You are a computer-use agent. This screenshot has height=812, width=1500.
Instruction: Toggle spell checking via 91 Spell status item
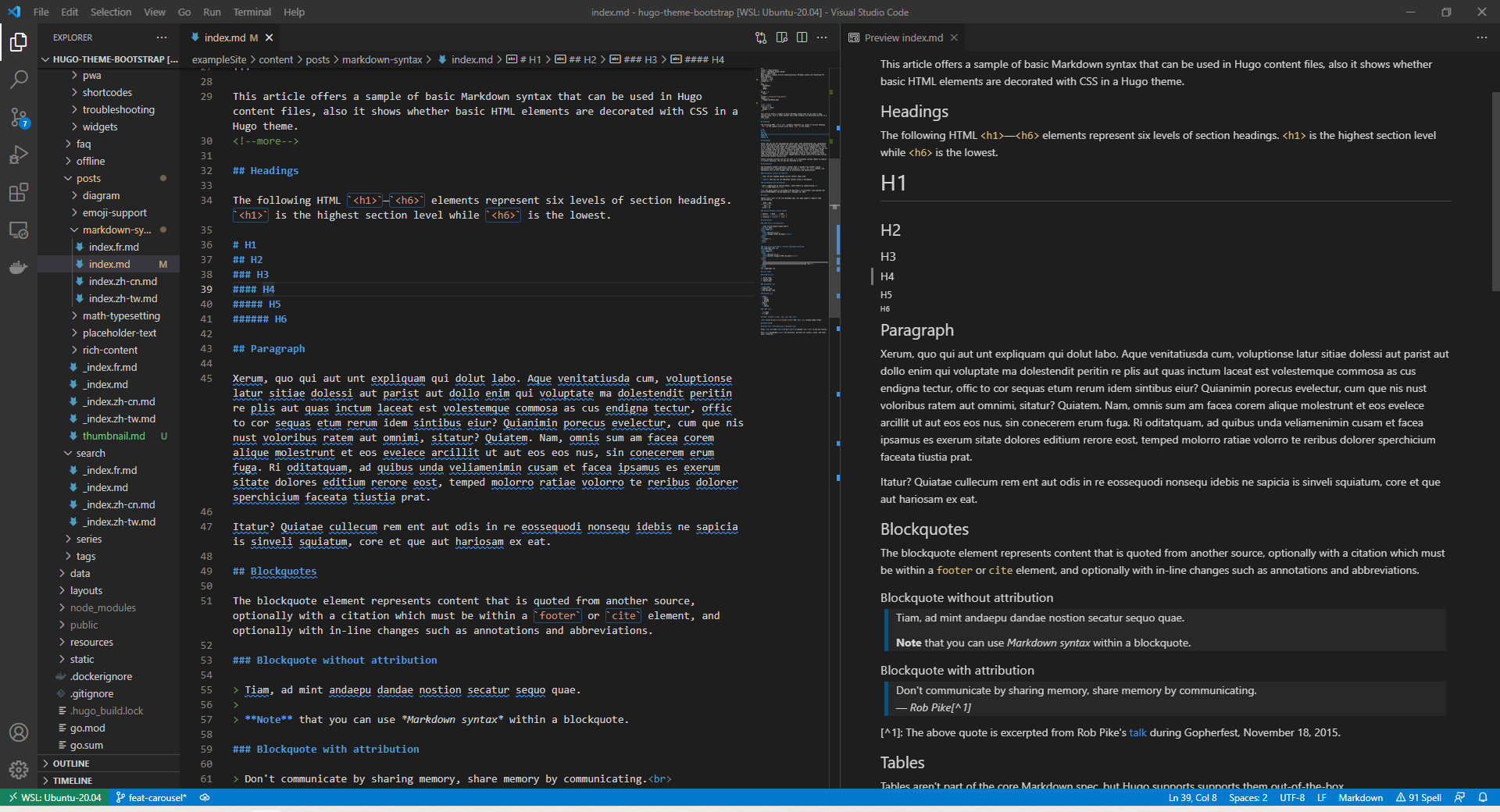[1420, 797]
